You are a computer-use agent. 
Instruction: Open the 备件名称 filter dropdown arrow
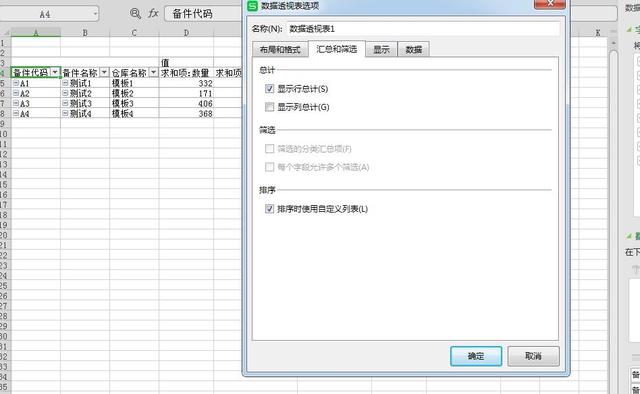[104, 72]
